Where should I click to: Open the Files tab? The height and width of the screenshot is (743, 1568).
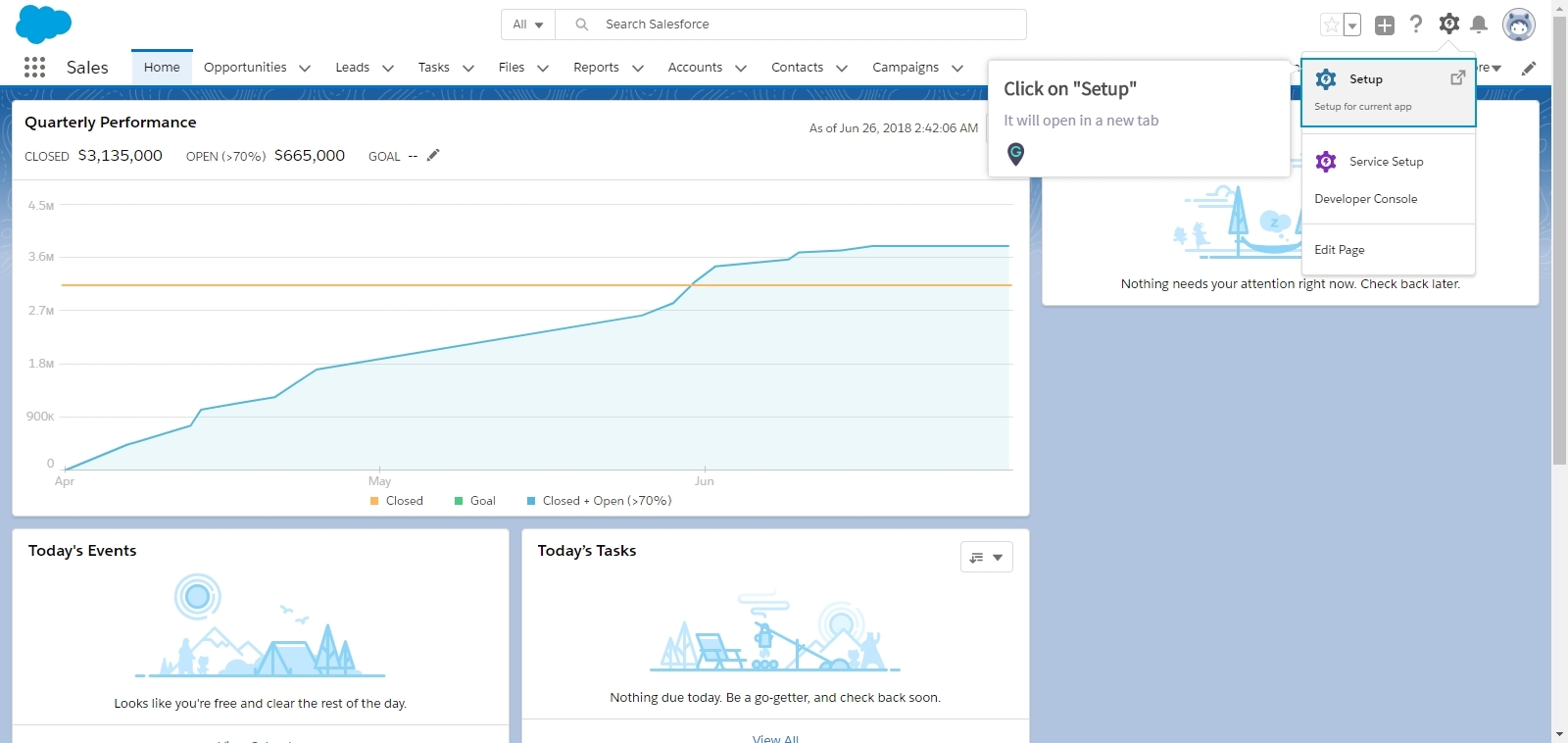[512, 68]
